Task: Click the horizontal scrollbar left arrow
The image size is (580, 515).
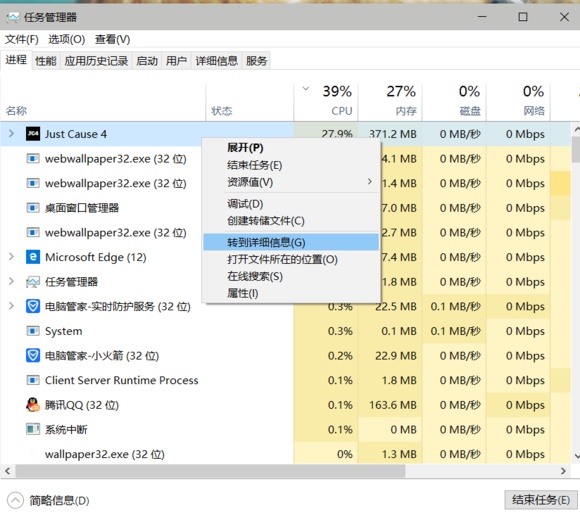Action: (7, 471)
